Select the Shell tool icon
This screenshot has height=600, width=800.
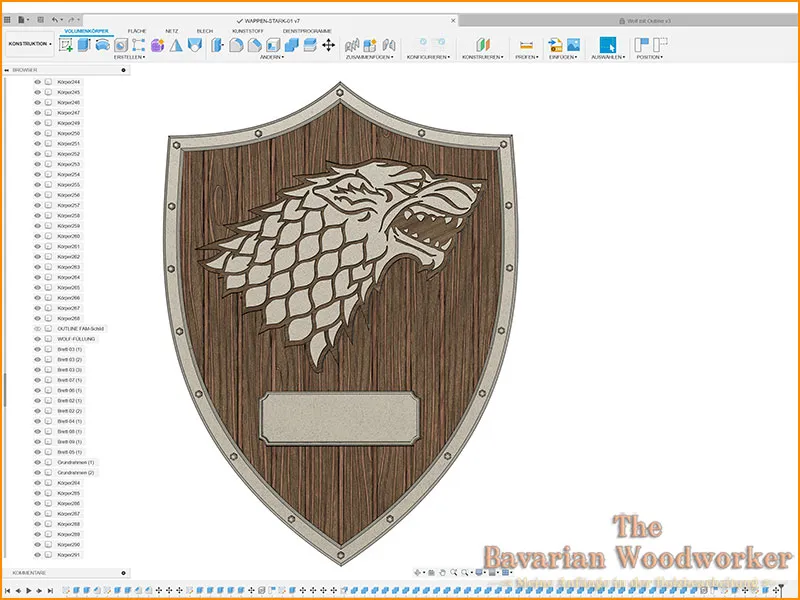[273, 45]
